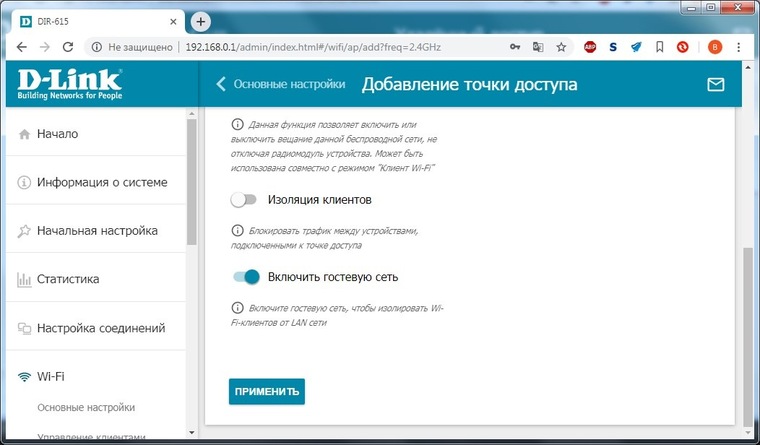760x445 pixels.
Task: Click the Telegram paper plane extension icon
Action: pos(635,47)
